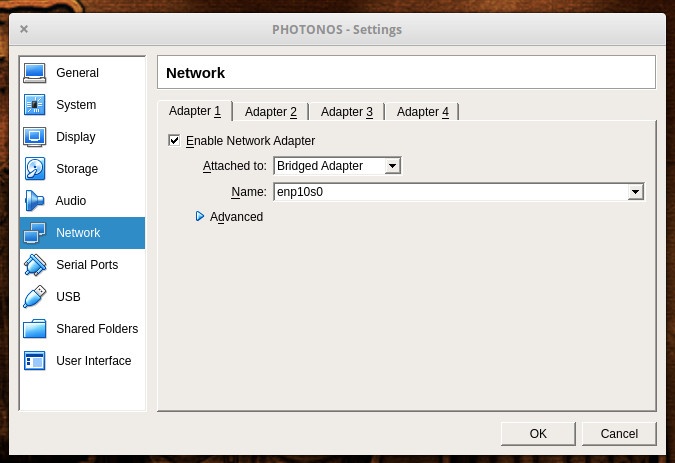Viewport: 675px width, 463px height.
Task: Open the adapter Name dropdown
Action: click(635, 192)
